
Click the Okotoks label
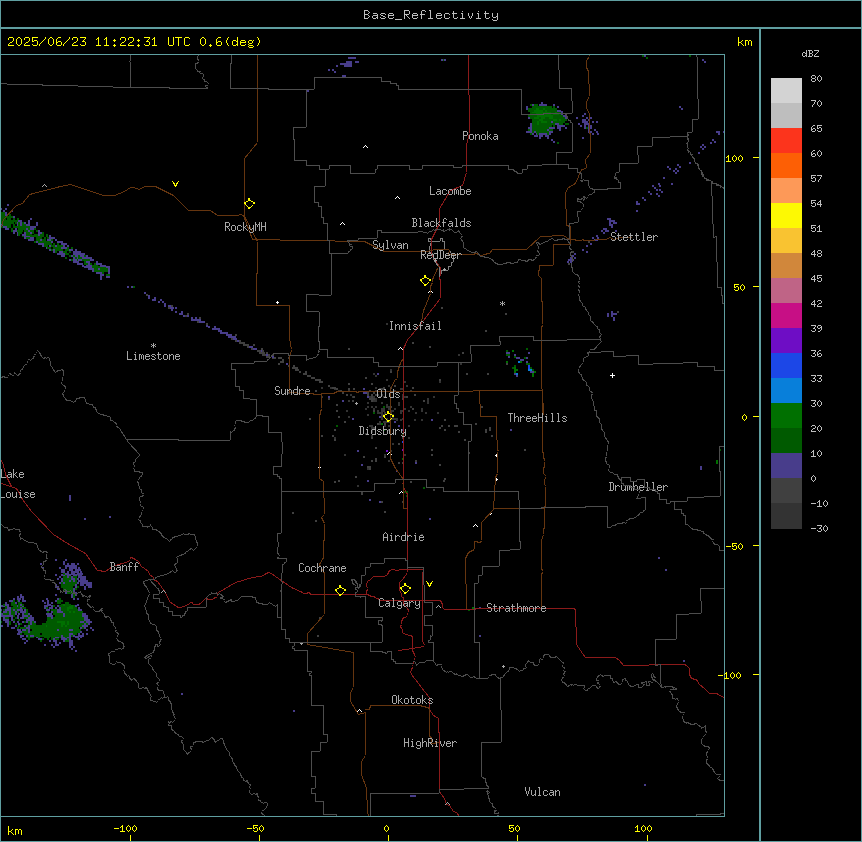(412, 700)
